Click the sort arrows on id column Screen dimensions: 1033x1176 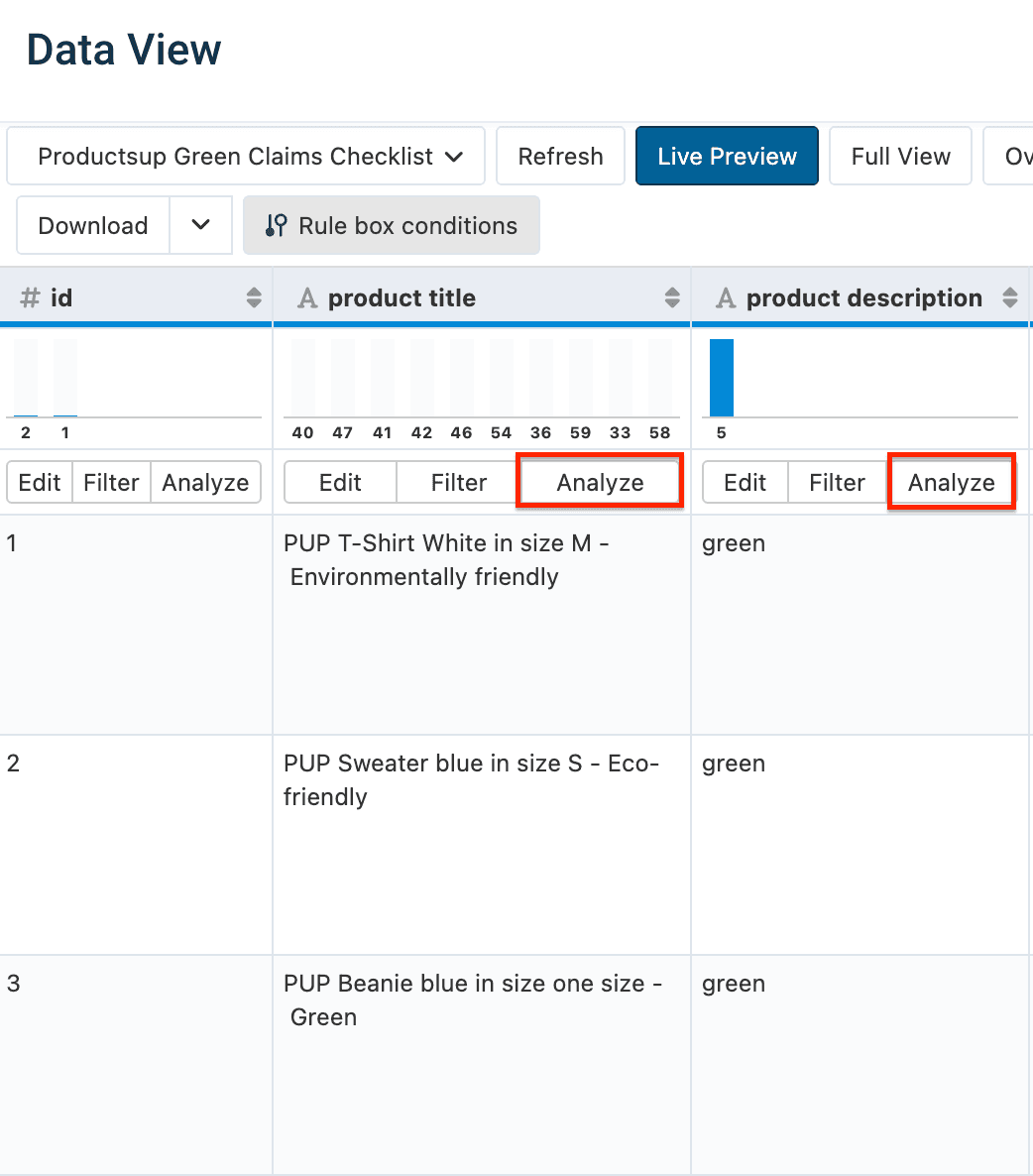tap(254, 298)
